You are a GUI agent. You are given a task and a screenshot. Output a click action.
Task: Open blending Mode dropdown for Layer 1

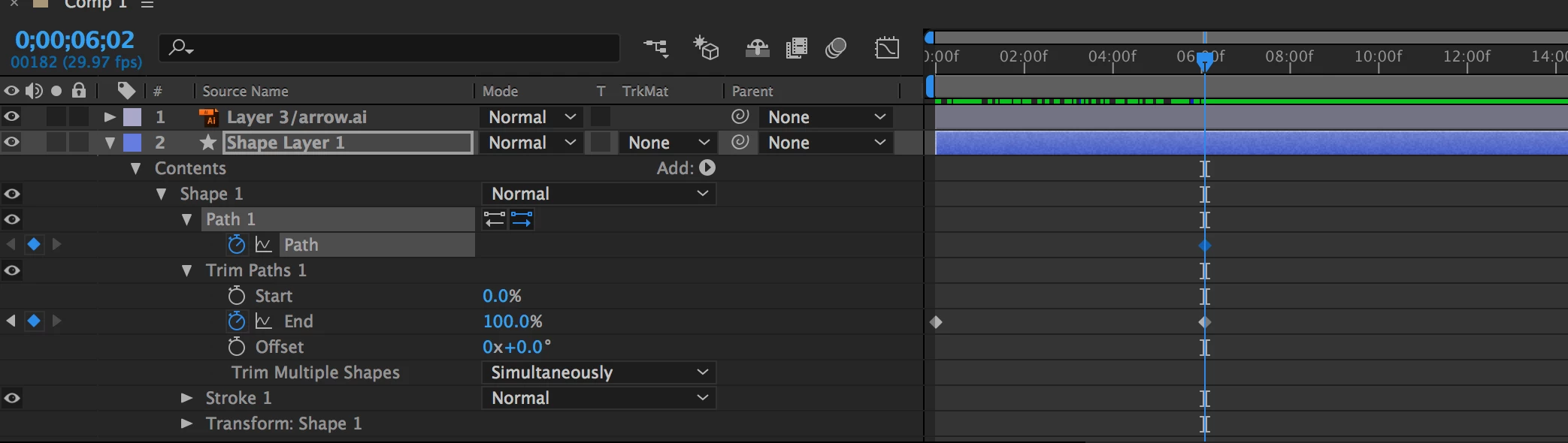point(531,116)
